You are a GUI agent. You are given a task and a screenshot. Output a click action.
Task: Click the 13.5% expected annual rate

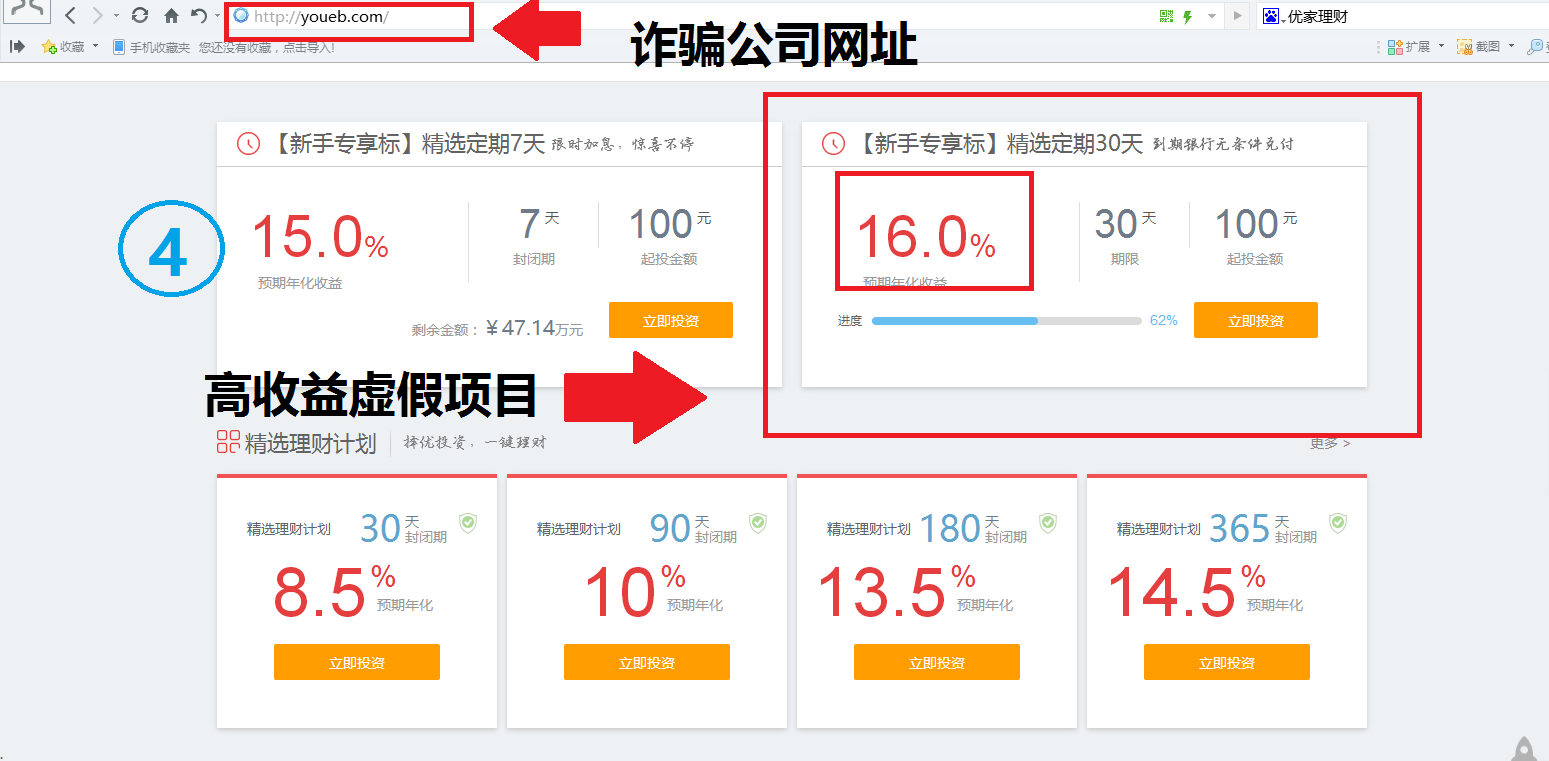(897, 591)
